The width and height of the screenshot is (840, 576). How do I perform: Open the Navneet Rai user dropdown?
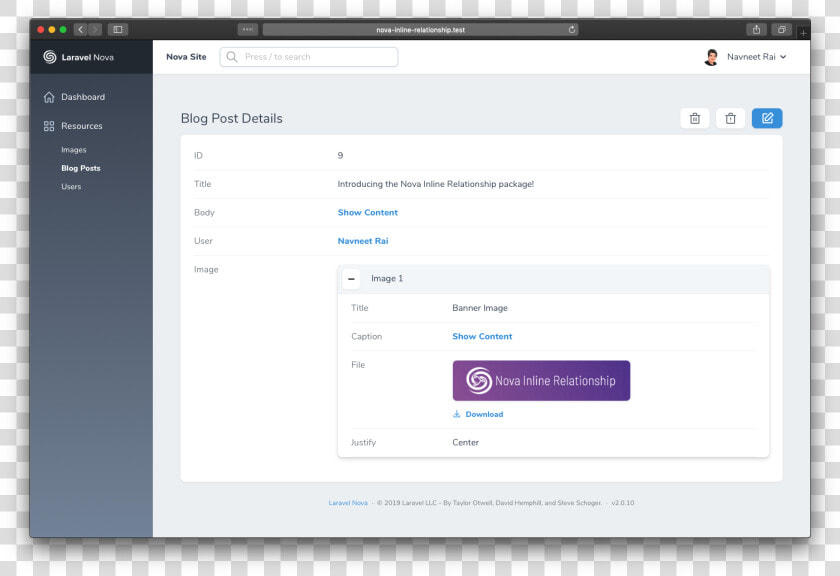(x=756, y=57)
